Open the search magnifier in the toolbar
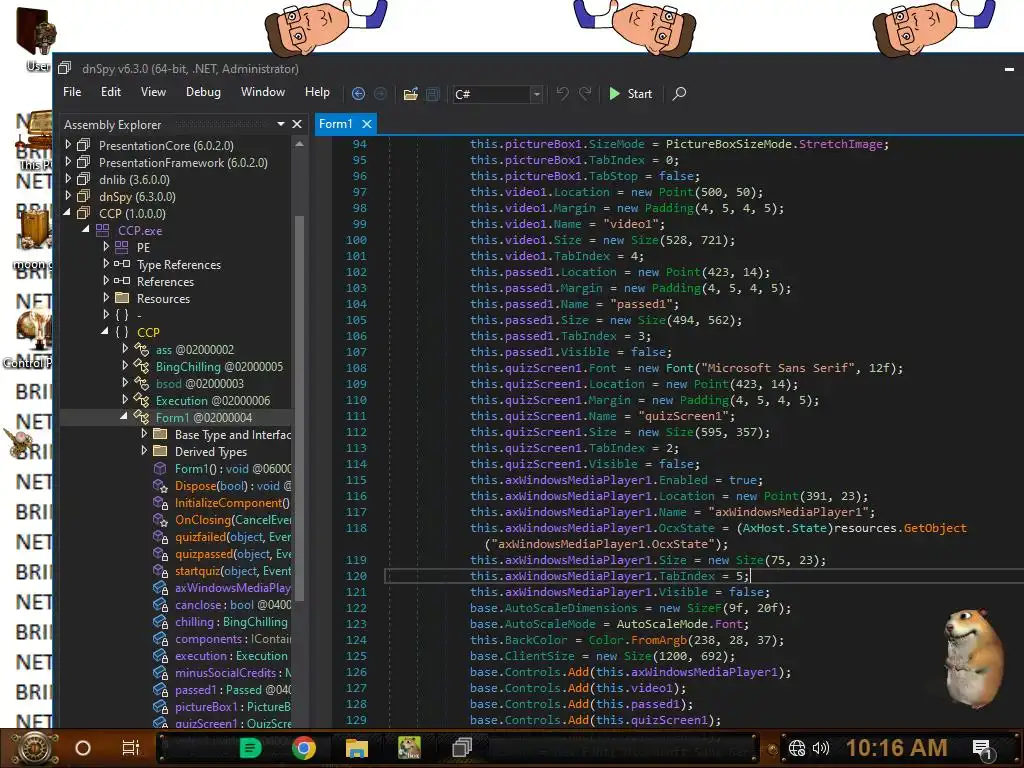 coord(679,93)
